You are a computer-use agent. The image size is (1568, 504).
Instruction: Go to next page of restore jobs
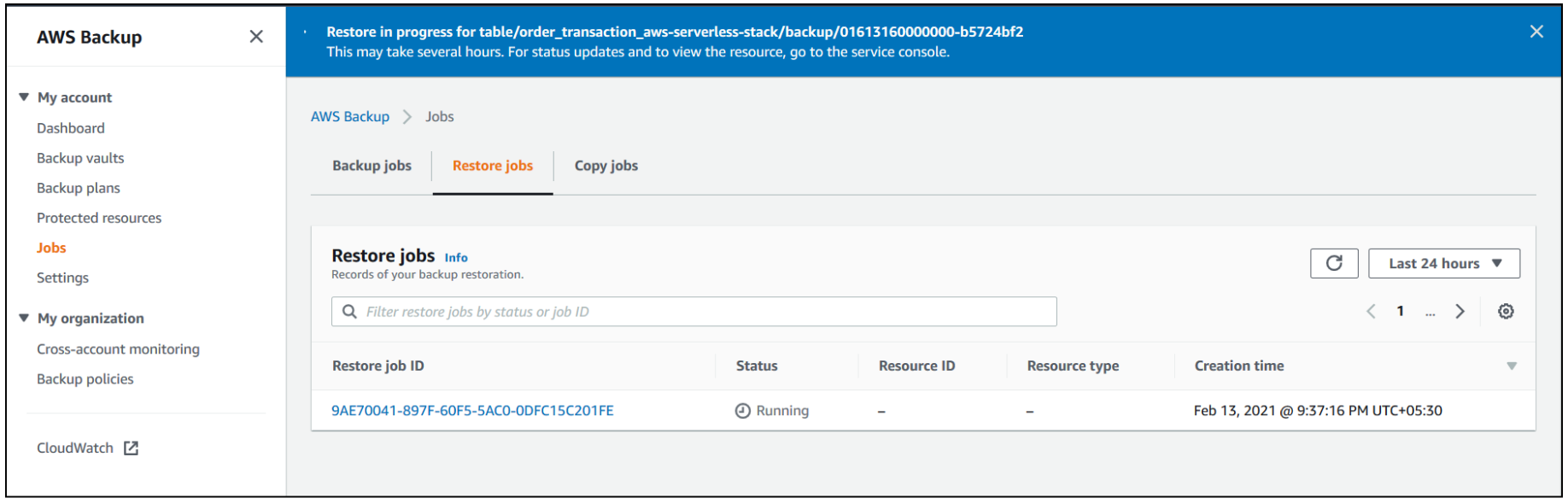(1460, 311)
